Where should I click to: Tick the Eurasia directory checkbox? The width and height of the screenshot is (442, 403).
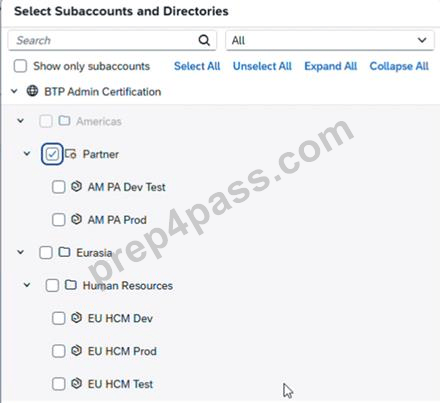coord(46,253)
